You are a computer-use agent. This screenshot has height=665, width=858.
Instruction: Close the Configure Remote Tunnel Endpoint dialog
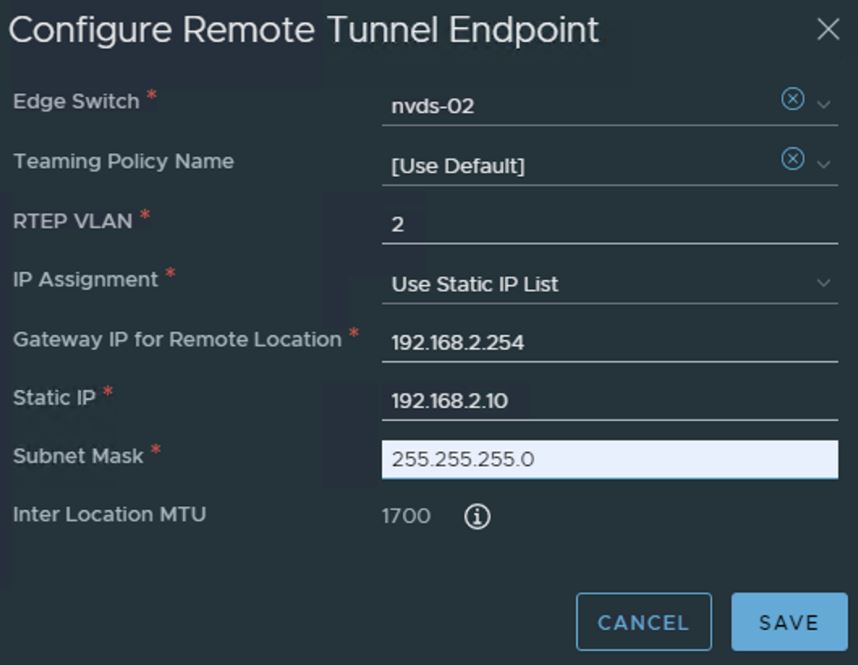pyautogui.click(x=828, y=30)
